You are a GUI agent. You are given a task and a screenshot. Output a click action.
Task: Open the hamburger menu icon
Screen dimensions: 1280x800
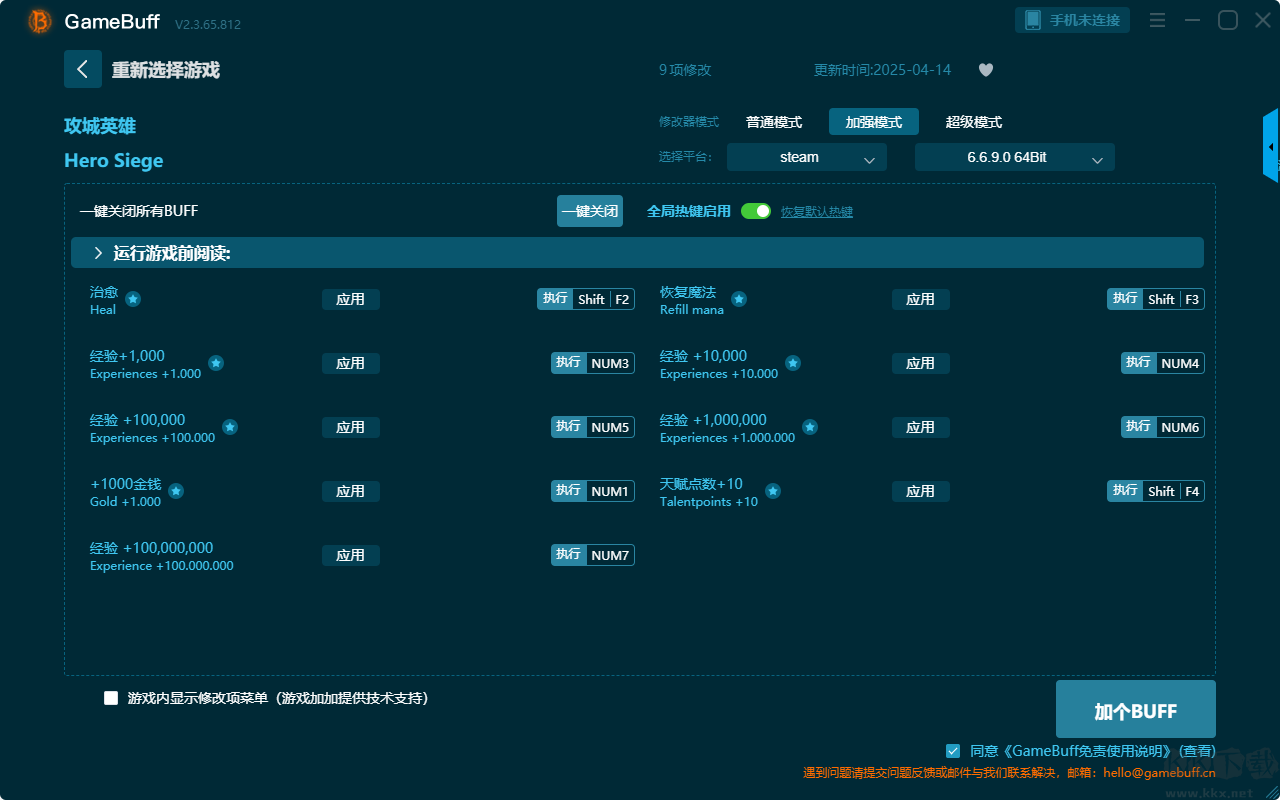[1157, 20]
